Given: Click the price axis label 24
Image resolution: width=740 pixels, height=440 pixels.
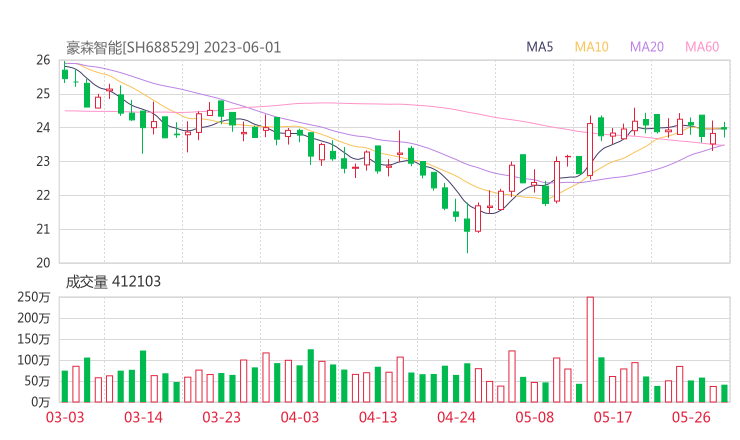Looking at the screenshot, I should (x=43, y=127).
